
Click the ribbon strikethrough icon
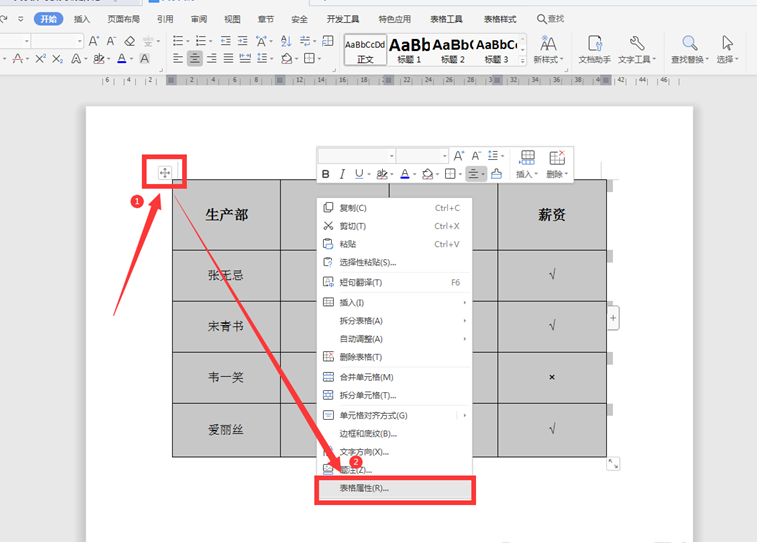click(x=20, y=59)
